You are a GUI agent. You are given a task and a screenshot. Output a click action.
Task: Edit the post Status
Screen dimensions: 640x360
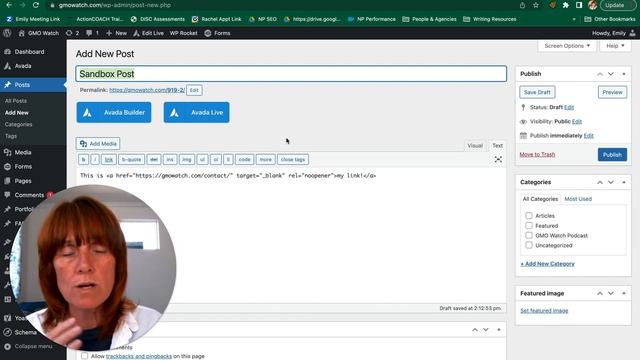[569, 107]
